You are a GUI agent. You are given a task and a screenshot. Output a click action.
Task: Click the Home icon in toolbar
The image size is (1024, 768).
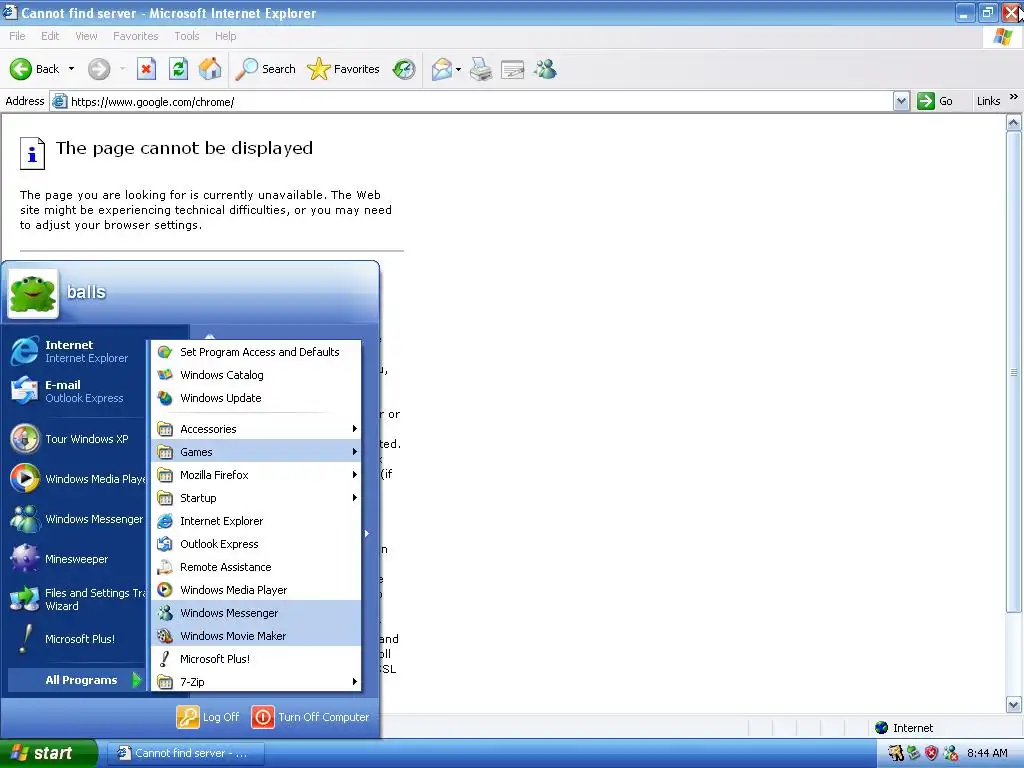[210, 69]
